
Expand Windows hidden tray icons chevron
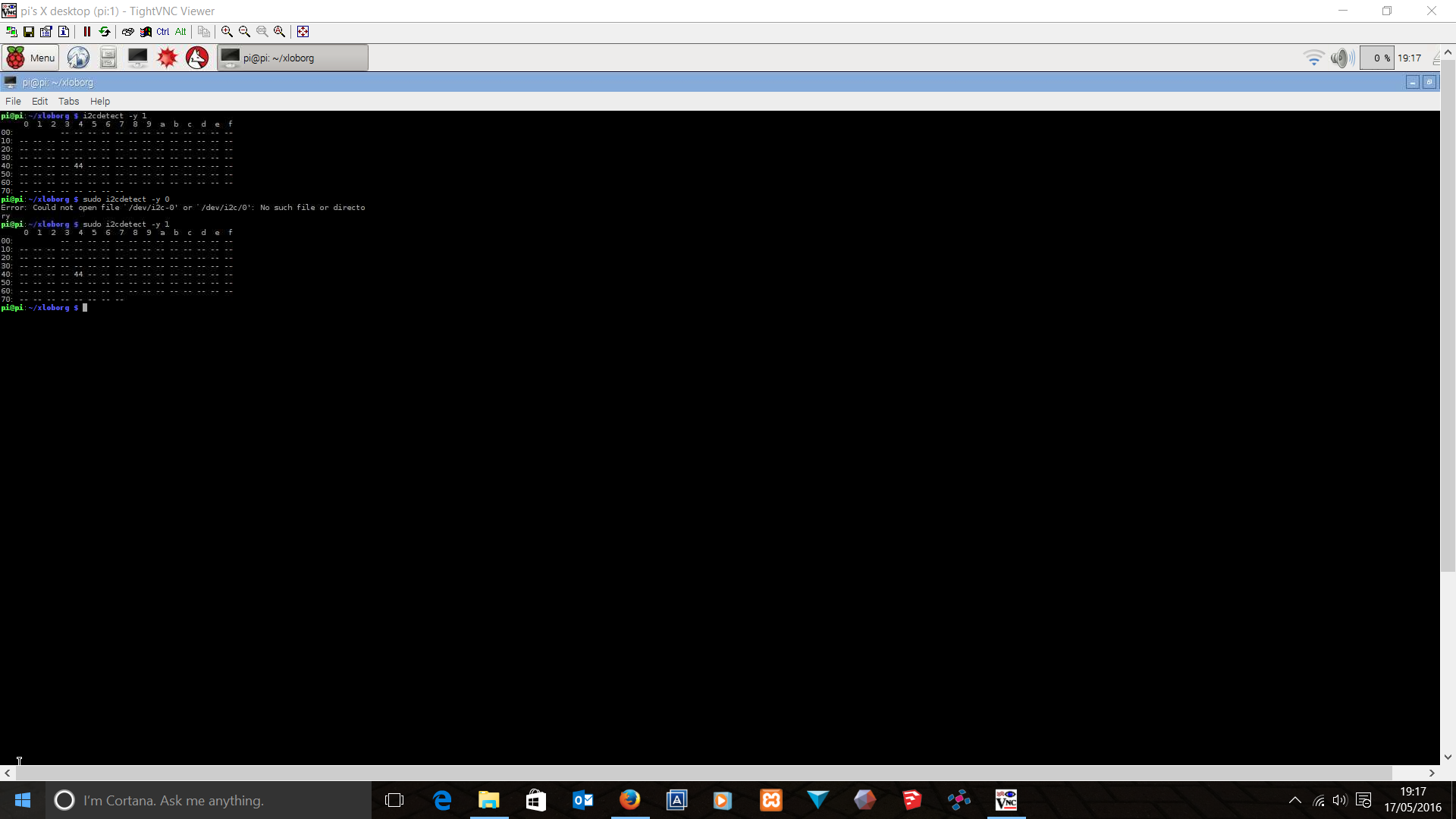pos(1295,801)
